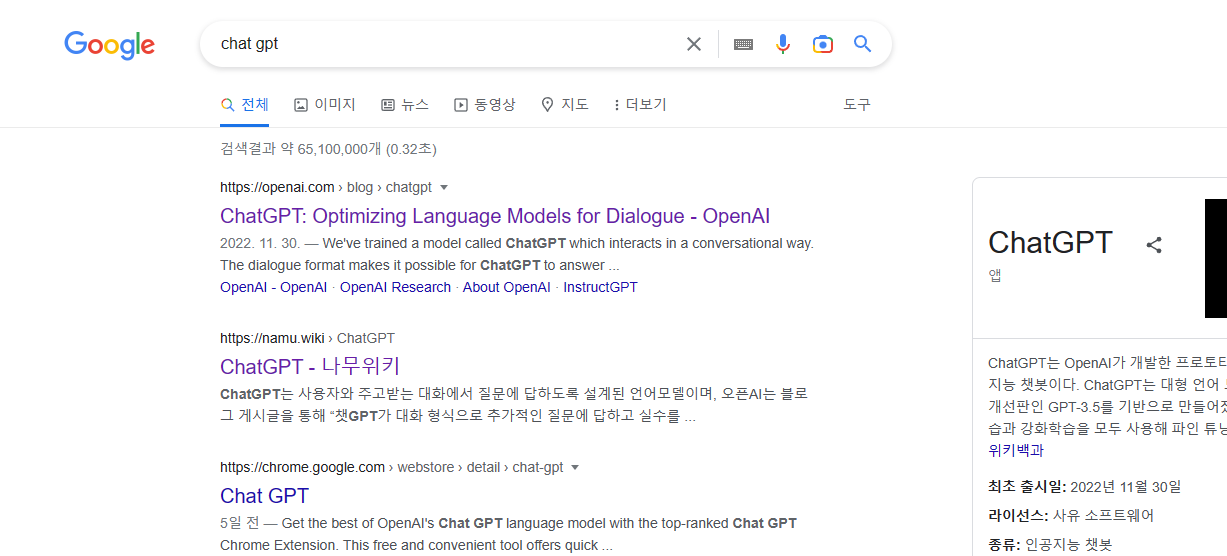Search by image with the camera icon
The height and width of the screenshot is (556, 1227).
pos(823,44)
